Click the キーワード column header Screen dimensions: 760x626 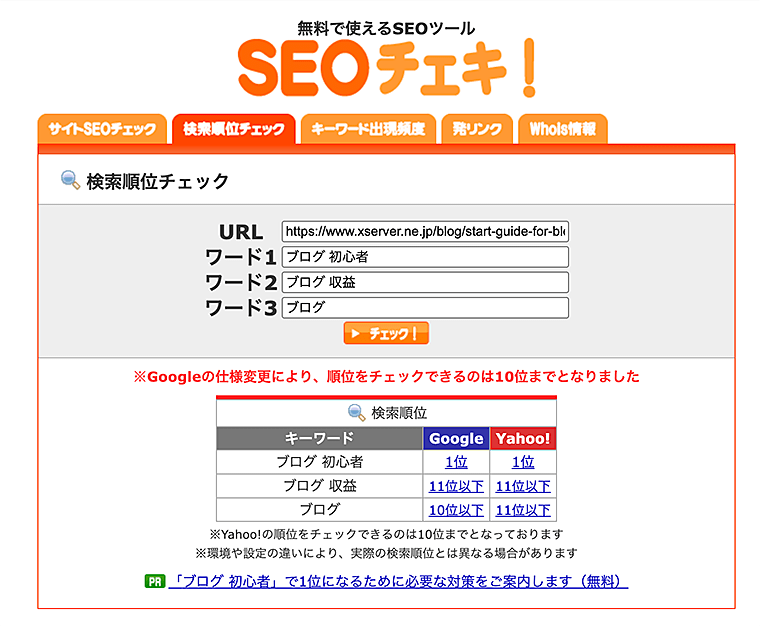pyautogui.click(x=319, y=438)
